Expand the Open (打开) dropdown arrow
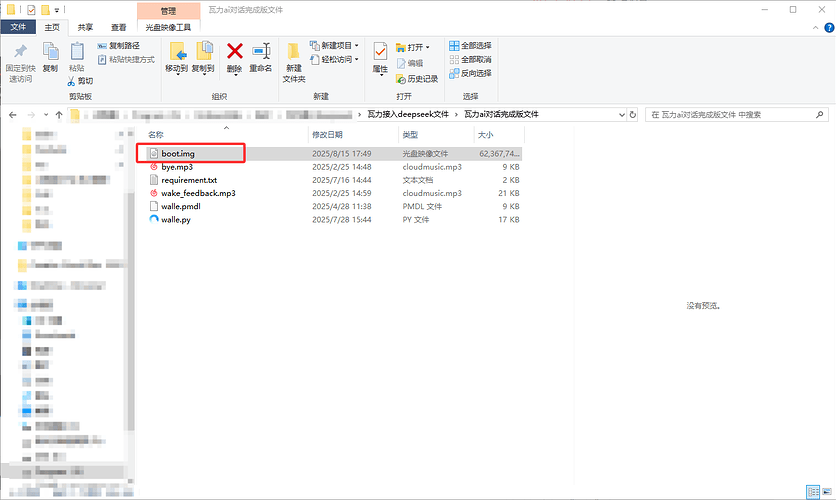This screenshot has width=836, height=500. (x=428, y=47)
